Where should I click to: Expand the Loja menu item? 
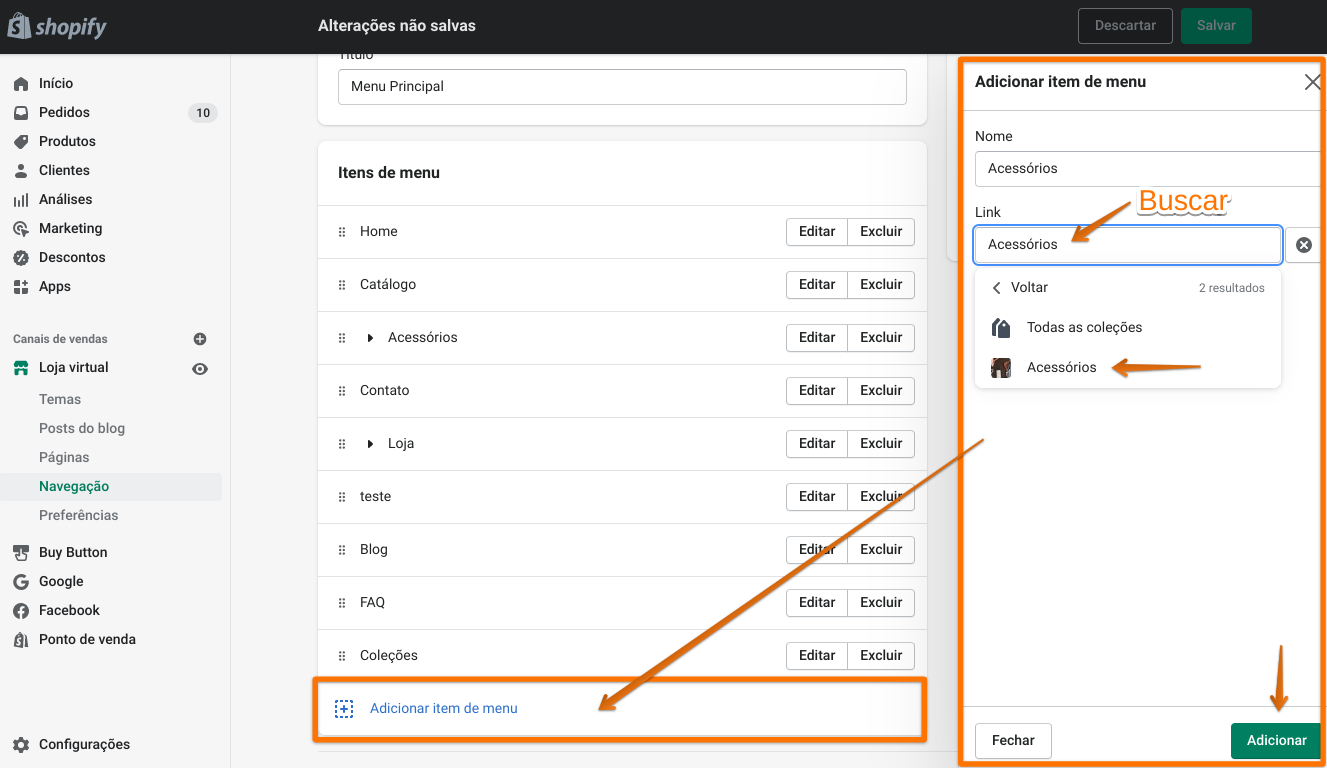pyautogui.click(x=371, y=444)
